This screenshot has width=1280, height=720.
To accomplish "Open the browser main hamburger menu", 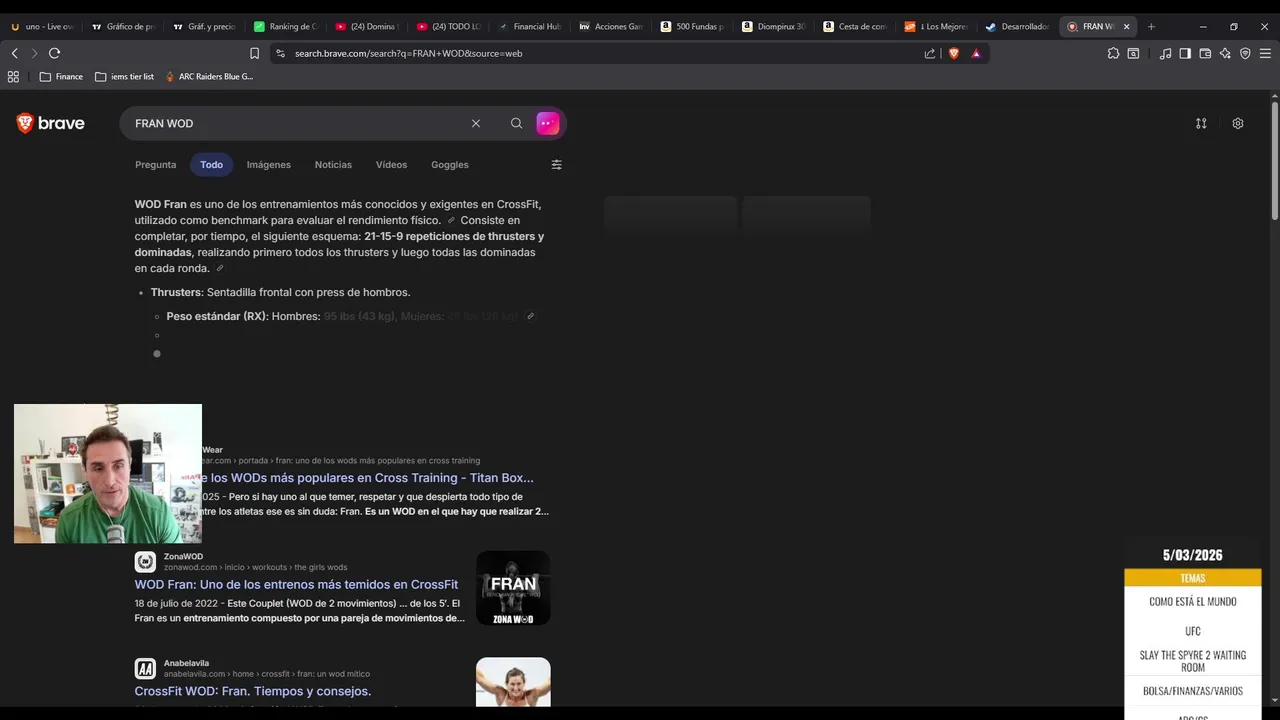I will click(1266, 53).
